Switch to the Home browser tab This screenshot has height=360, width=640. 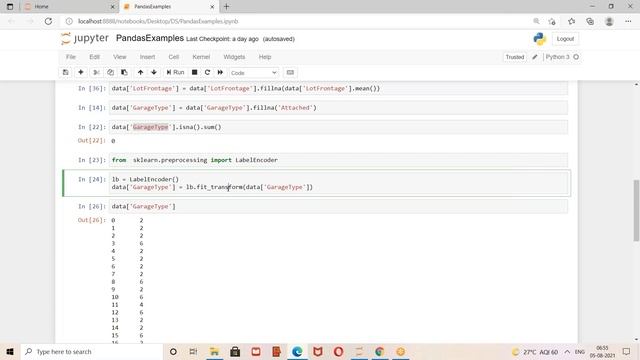tap(69, 7)
